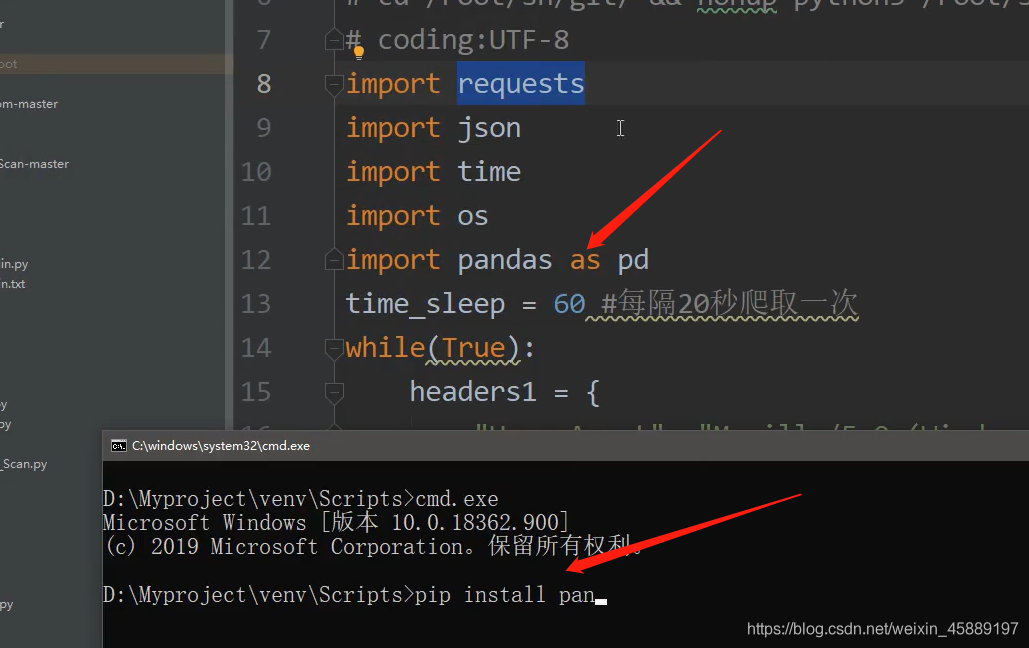Click the pip install command line
The height and width of the screenshot is (648, 1029).
click(x=355, y=595)
